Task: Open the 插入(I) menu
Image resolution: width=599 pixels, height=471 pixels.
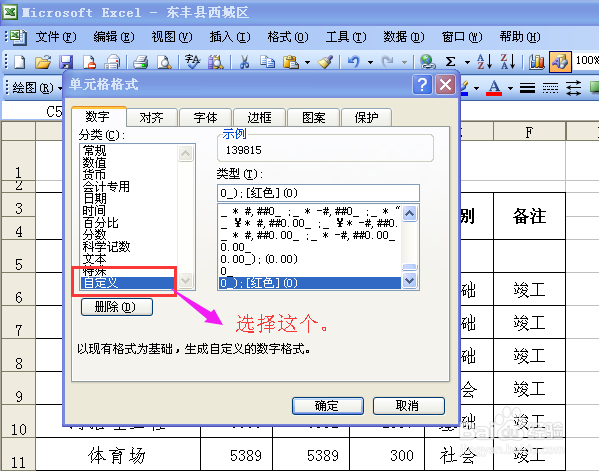Action: [230, 37]
